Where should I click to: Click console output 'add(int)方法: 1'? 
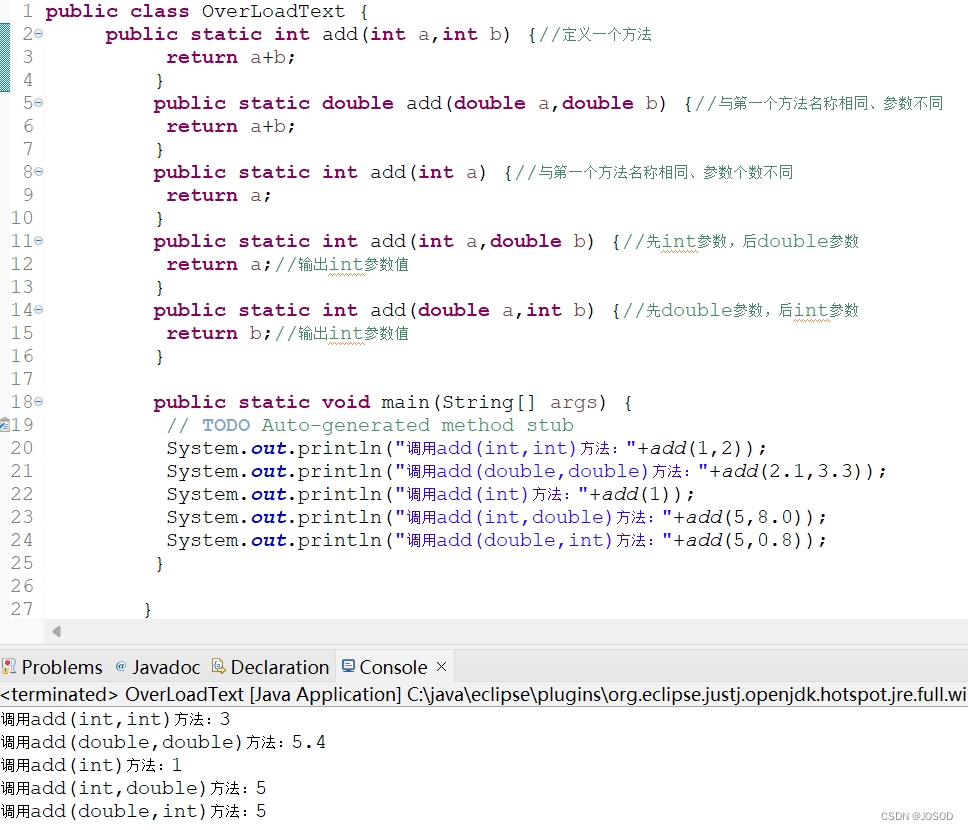pos(91,765)
